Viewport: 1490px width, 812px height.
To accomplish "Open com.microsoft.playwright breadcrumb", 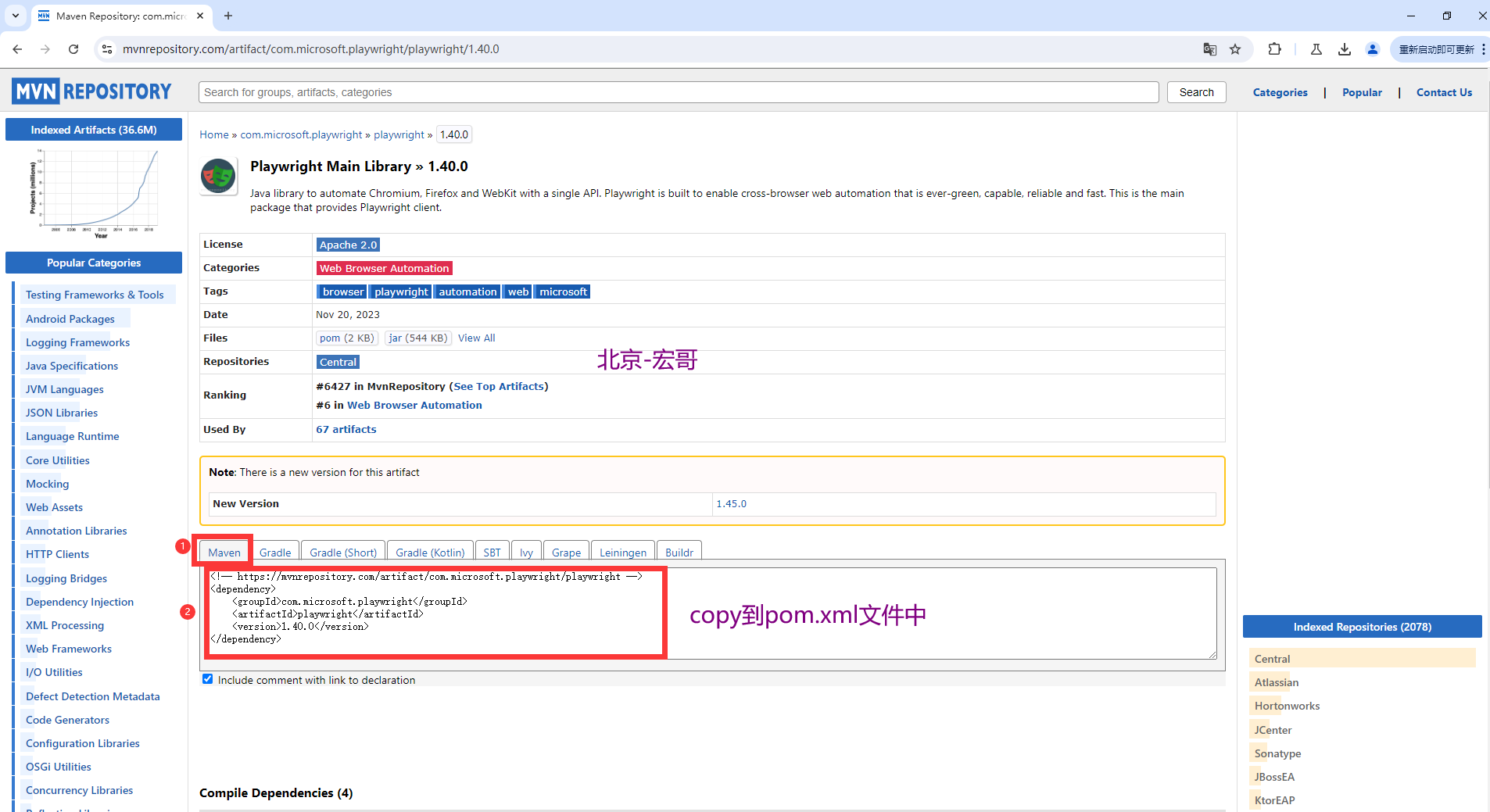I will click(301, 134).
